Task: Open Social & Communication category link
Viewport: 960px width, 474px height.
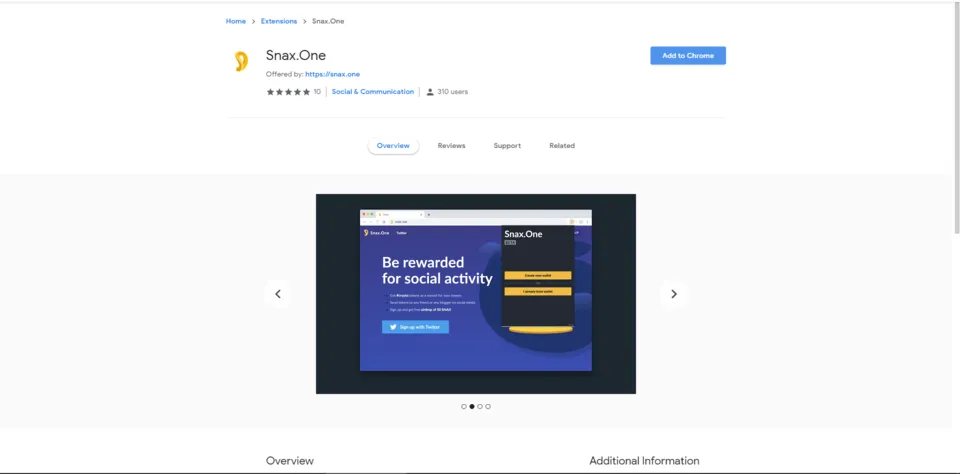Action: pyautogui.click(x=373, y=92)
